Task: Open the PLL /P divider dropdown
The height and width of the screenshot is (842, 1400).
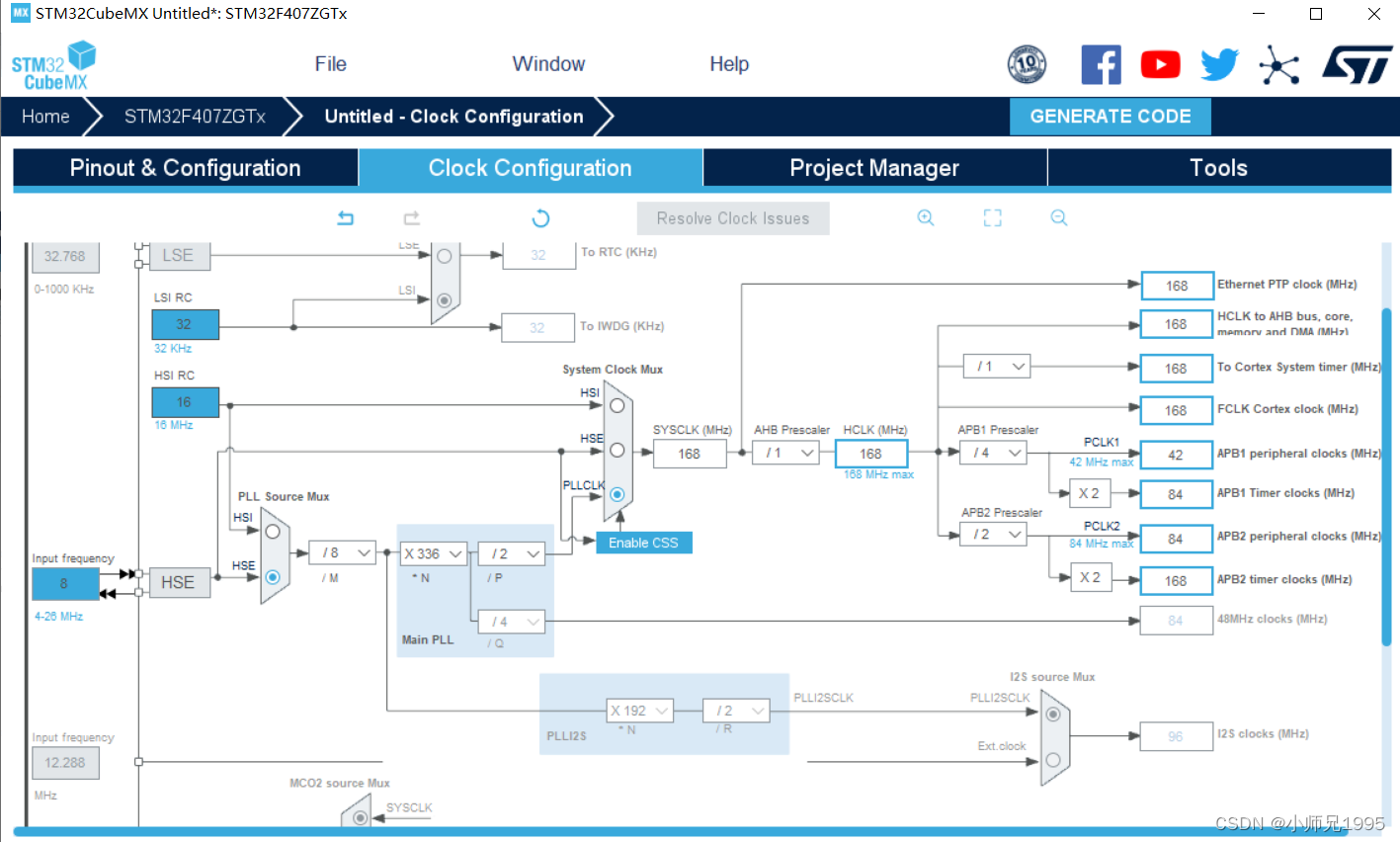Action: coord(511,554)
